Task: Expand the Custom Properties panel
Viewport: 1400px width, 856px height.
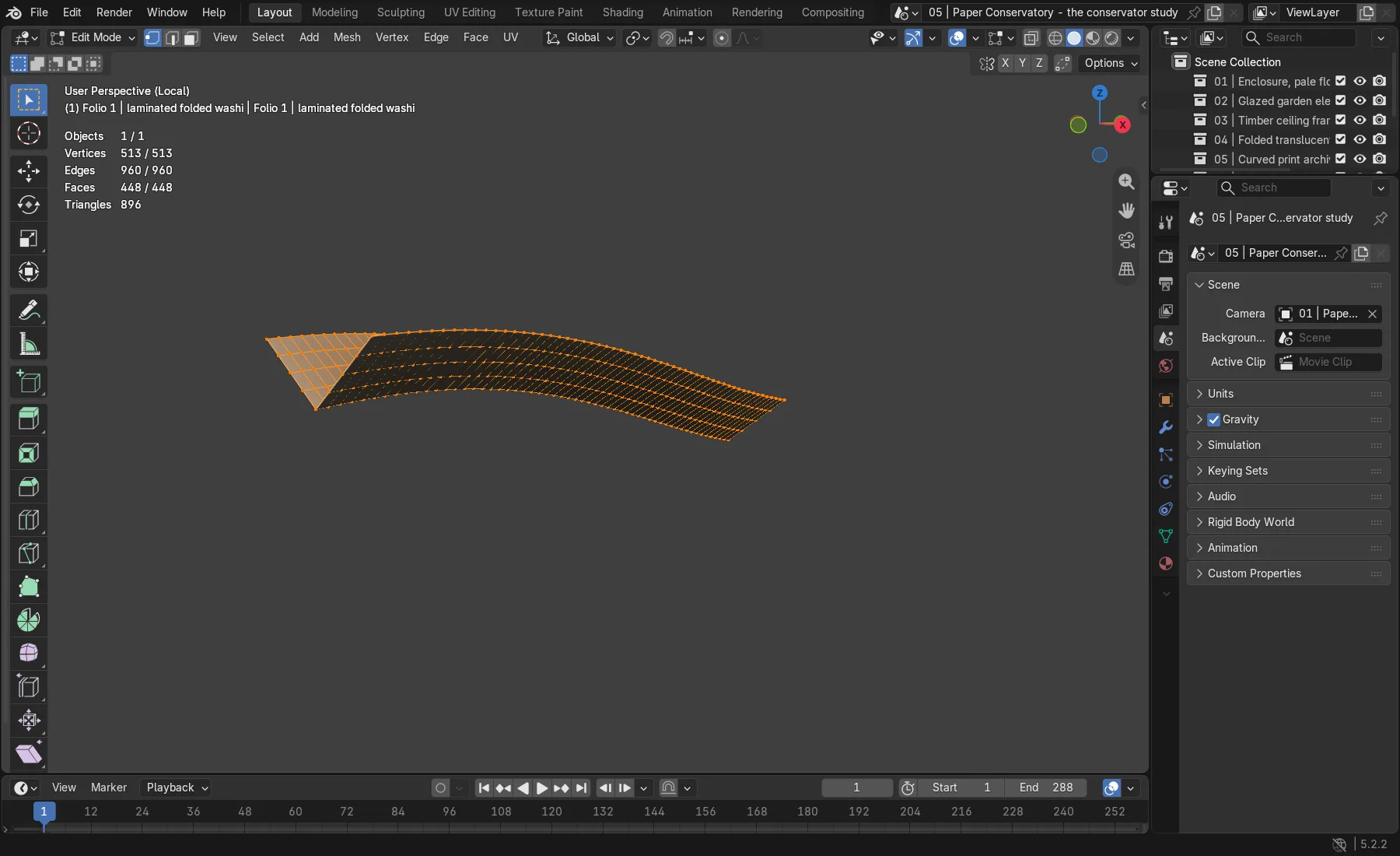Action: pyautogui.click(x=1288, y=574)
